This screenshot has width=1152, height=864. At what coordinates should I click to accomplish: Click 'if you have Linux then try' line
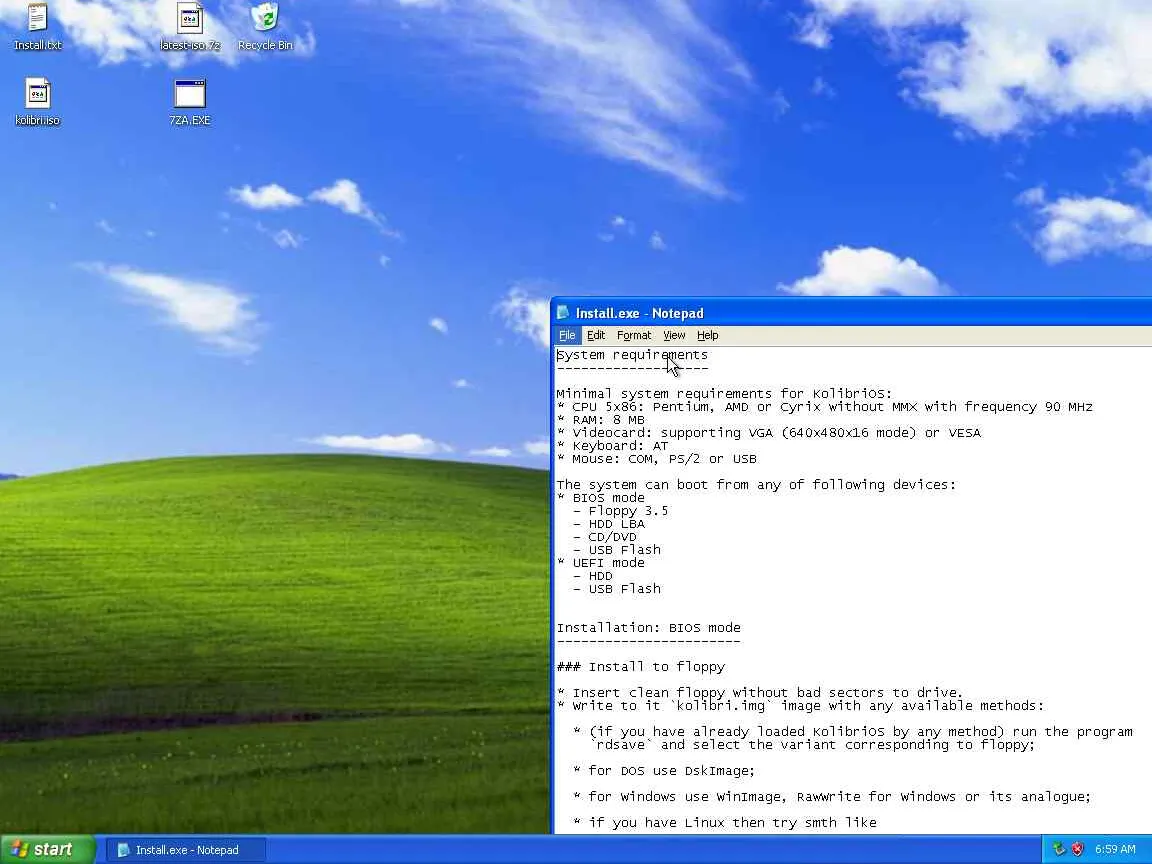(x=724, y=823)
